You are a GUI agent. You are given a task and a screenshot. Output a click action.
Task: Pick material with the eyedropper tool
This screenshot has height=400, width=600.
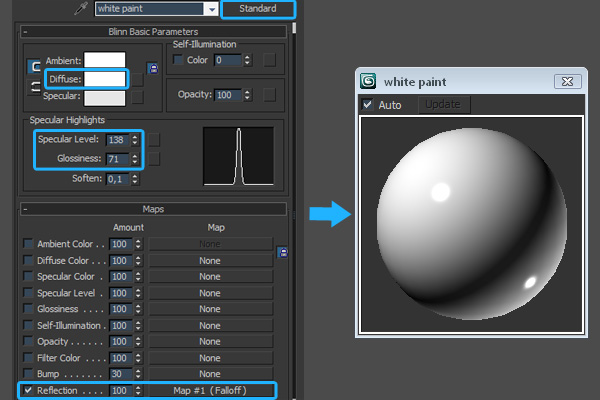pyautogui.click(x=80, y=9)
